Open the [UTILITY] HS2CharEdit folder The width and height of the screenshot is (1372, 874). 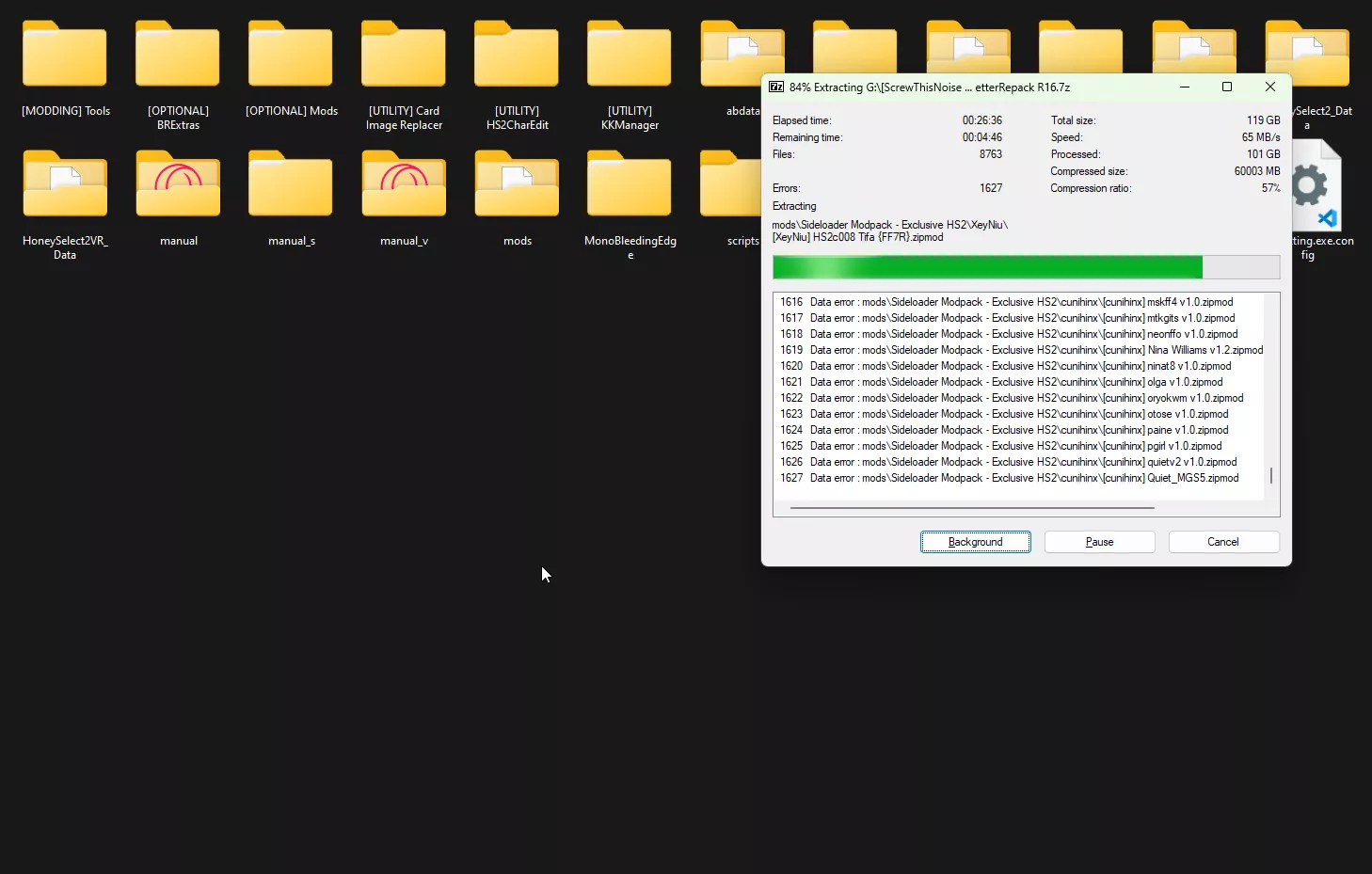517,54
